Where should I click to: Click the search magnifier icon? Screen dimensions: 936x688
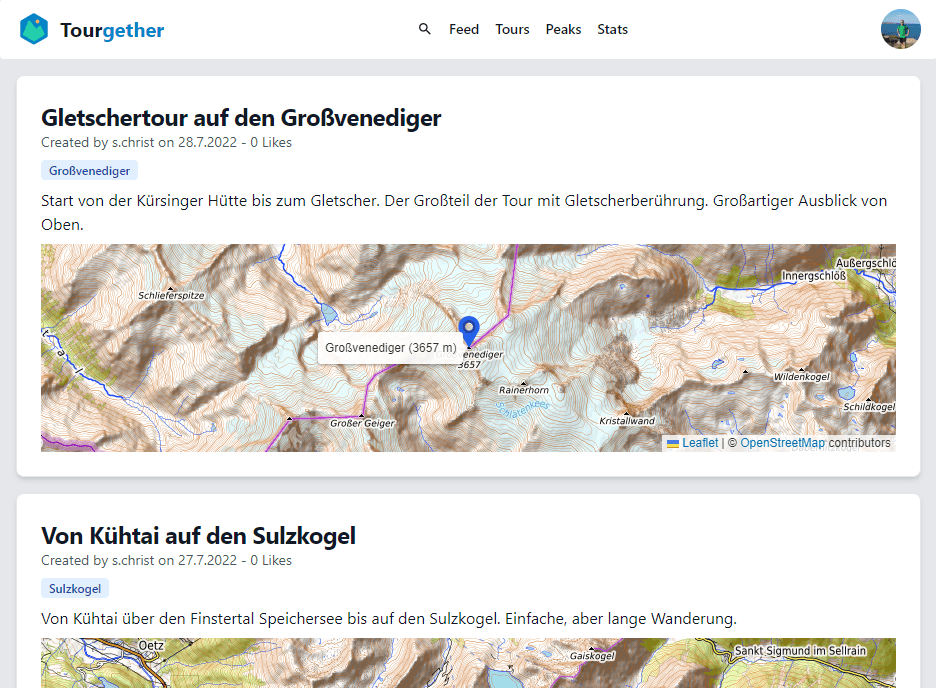425,29
